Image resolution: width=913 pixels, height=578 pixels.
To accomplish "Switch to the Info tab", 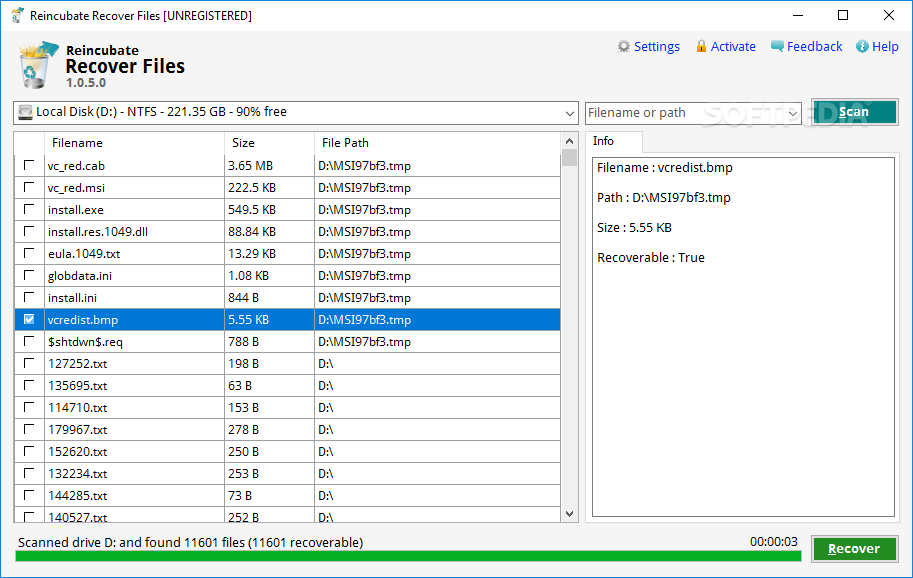I will [x=603, y=141].
